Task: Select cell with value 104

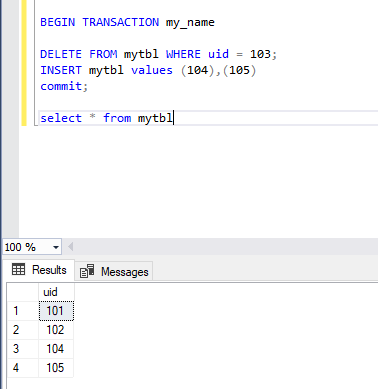Action: click(56, 349)
